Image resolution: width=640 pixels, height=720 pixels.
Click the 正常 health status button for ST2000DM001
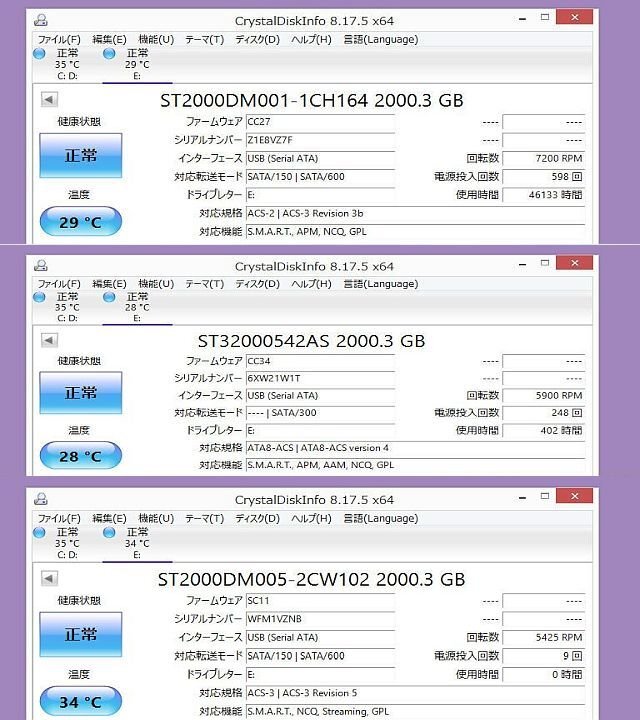pos(81,155)
